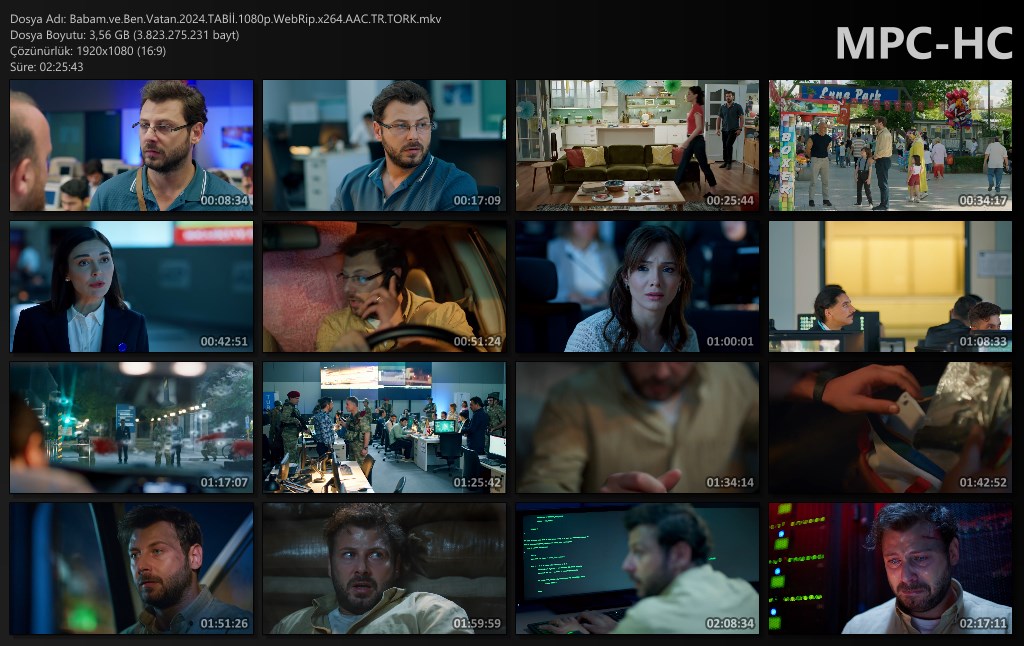1024x646 pixels.
Task: Pick the living room thumbnail at 00:25:44
Action: pyautogui.click(x=637, y=146)
